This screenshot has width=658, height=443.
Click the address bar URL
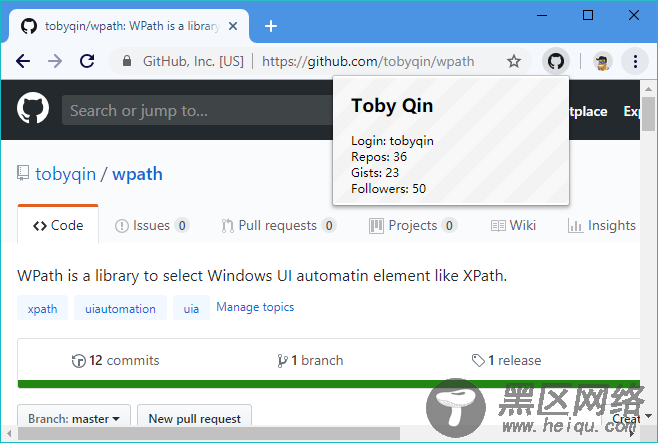pos(368,62)
